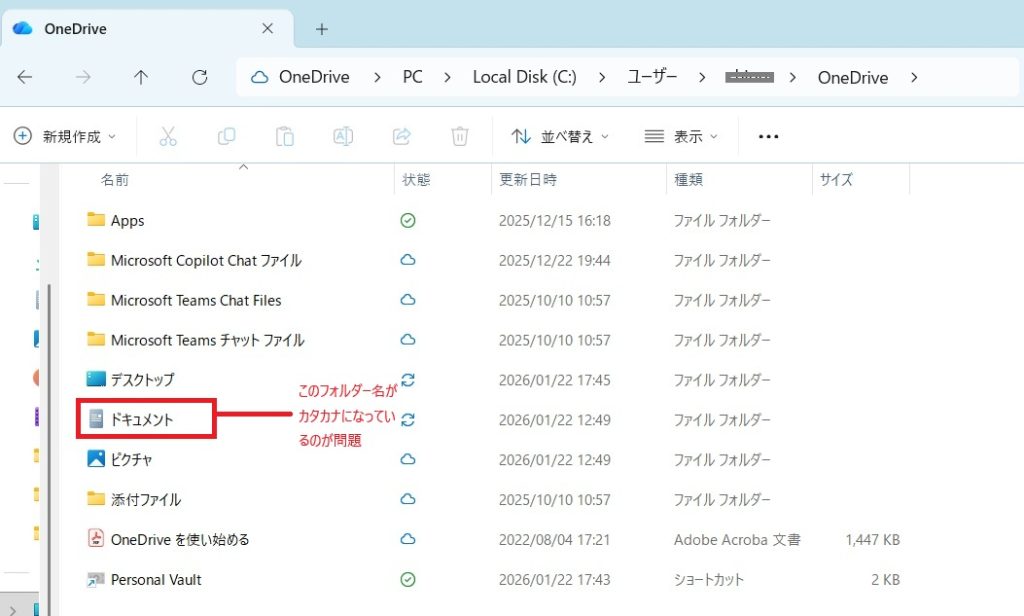
Task: Open a new tab with plus button
Action: click(321, 29)
